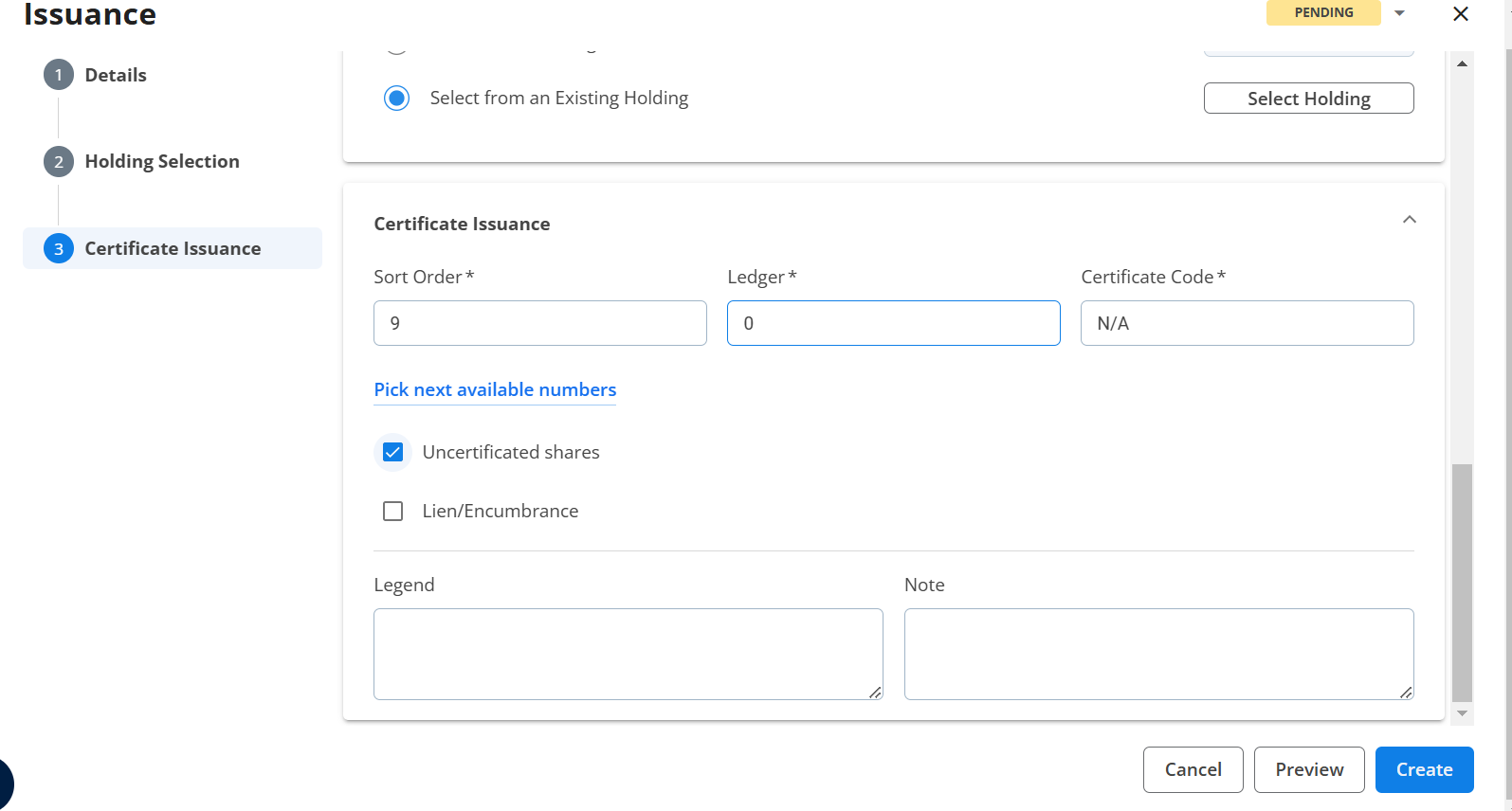Click into the Ledger input field

coord(893,324)
